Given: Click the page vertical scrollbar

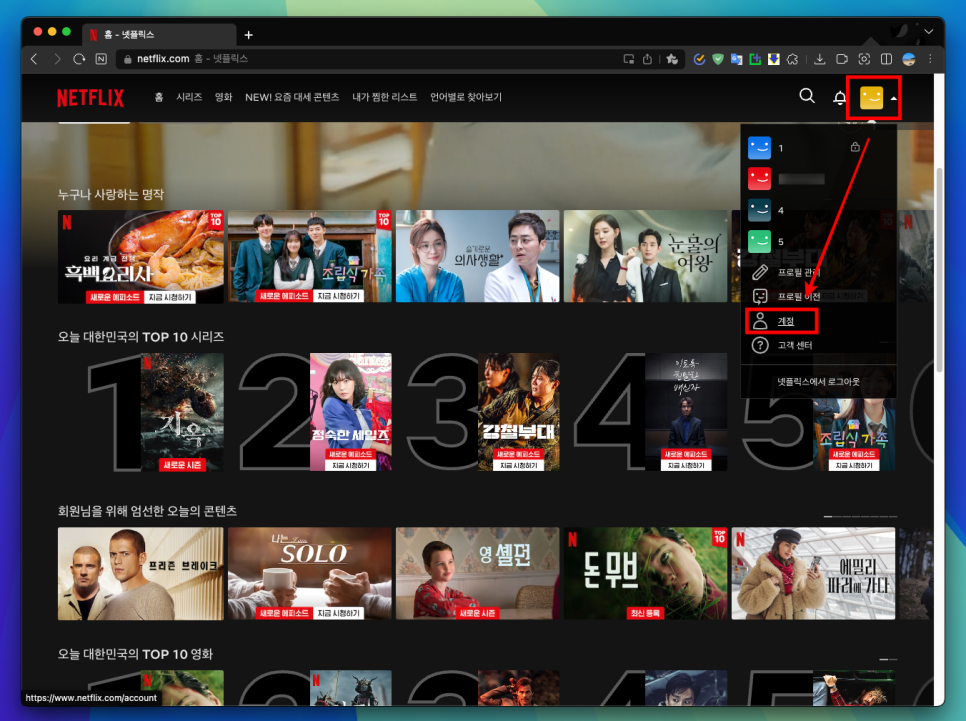Looking at the screenshot, I should coord(940,268).
